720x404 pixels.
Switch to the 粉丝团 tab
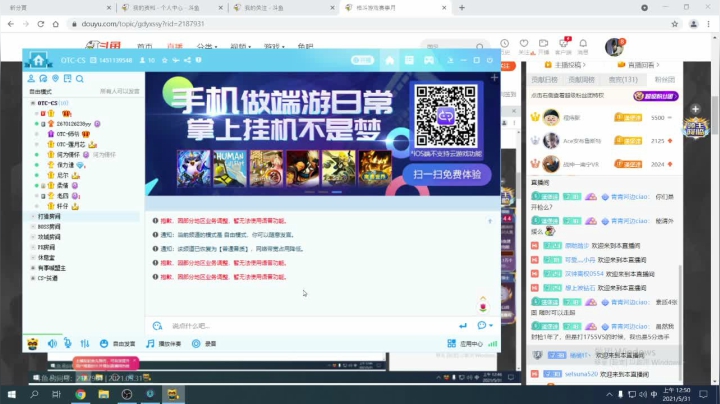(x=664, y=79)
